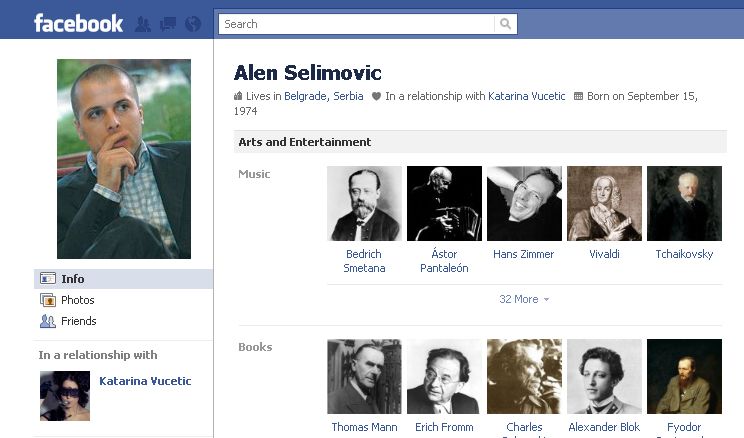This screenshot has height=438, width=744.
Task: Open the messages icon in top bar
Action: pyautogui.click(x=167, y=24)
